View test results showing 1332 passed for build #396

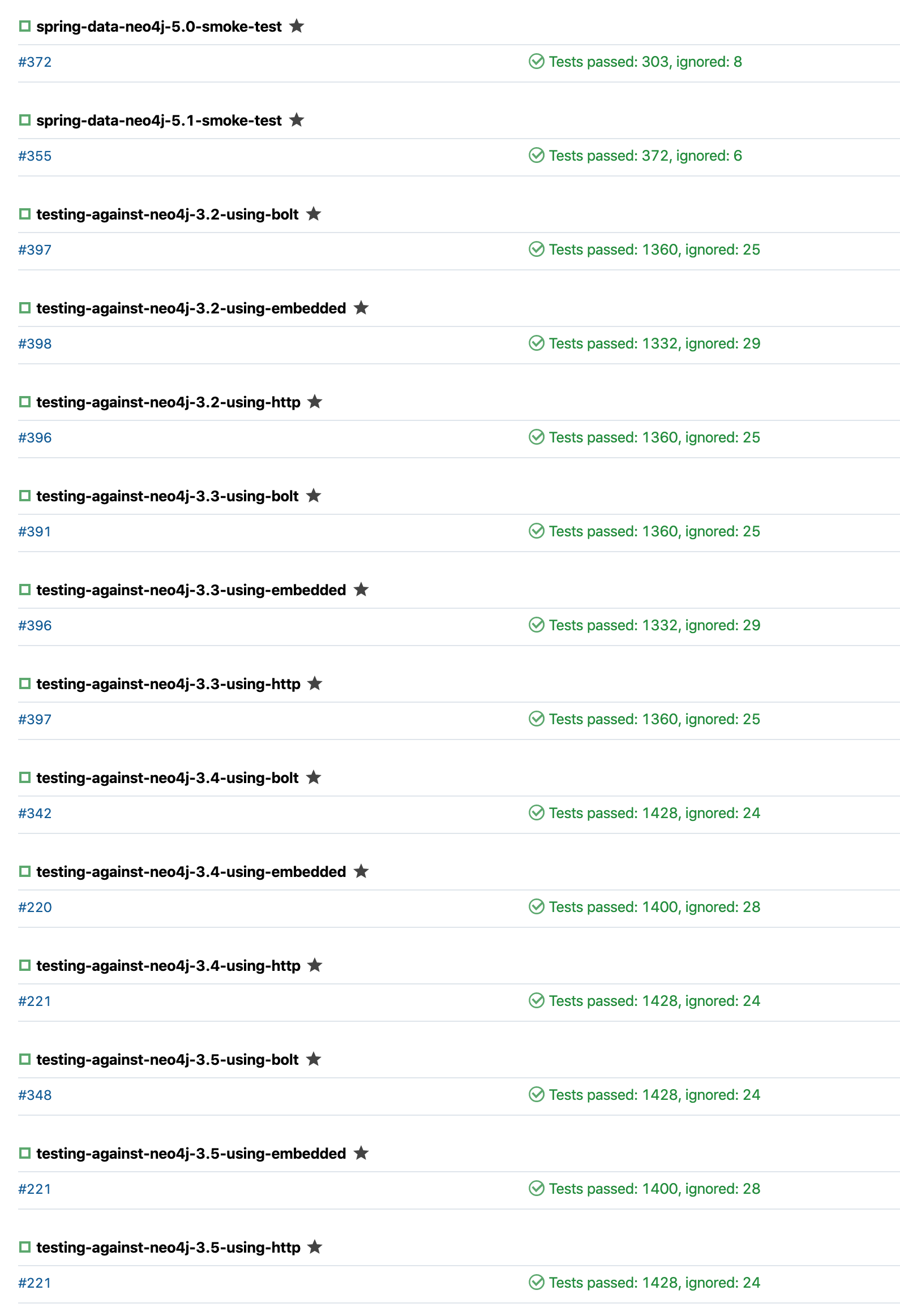pyautogui.click(x=652, y=625)
